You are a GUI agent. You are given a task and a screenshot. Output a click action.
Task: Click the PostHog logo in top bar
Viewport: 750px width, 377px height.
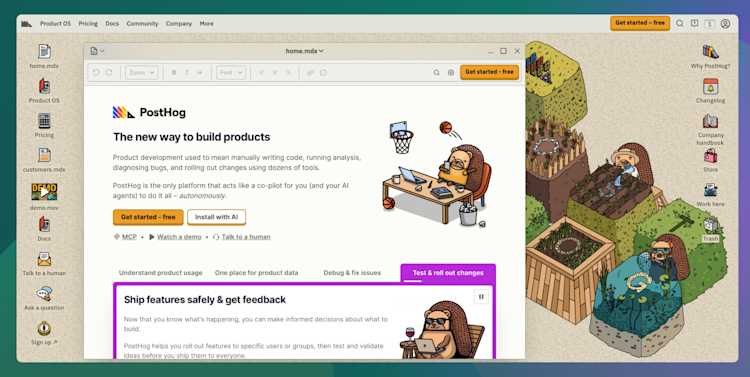coord(27,23)
